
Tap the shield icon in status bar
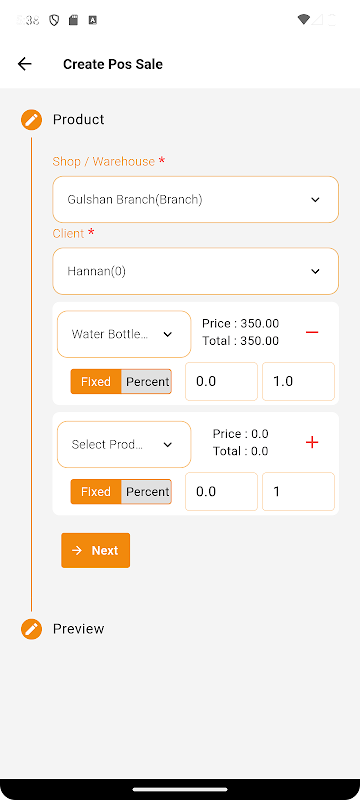pyautogui.click(x=54, y=20)
